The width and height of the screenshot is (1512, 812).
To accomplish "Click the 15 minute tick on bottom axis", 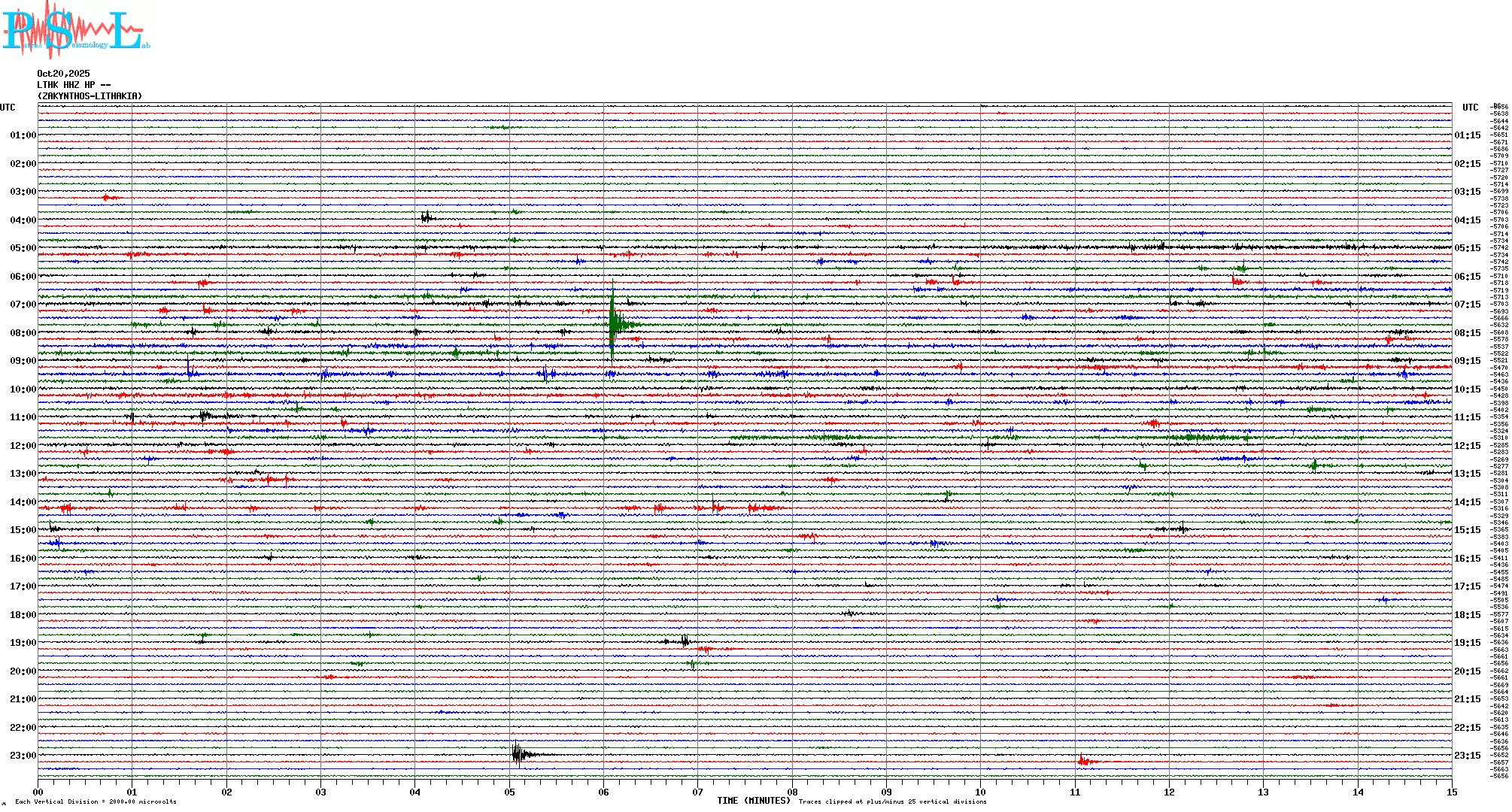I will coord(1451,792).
